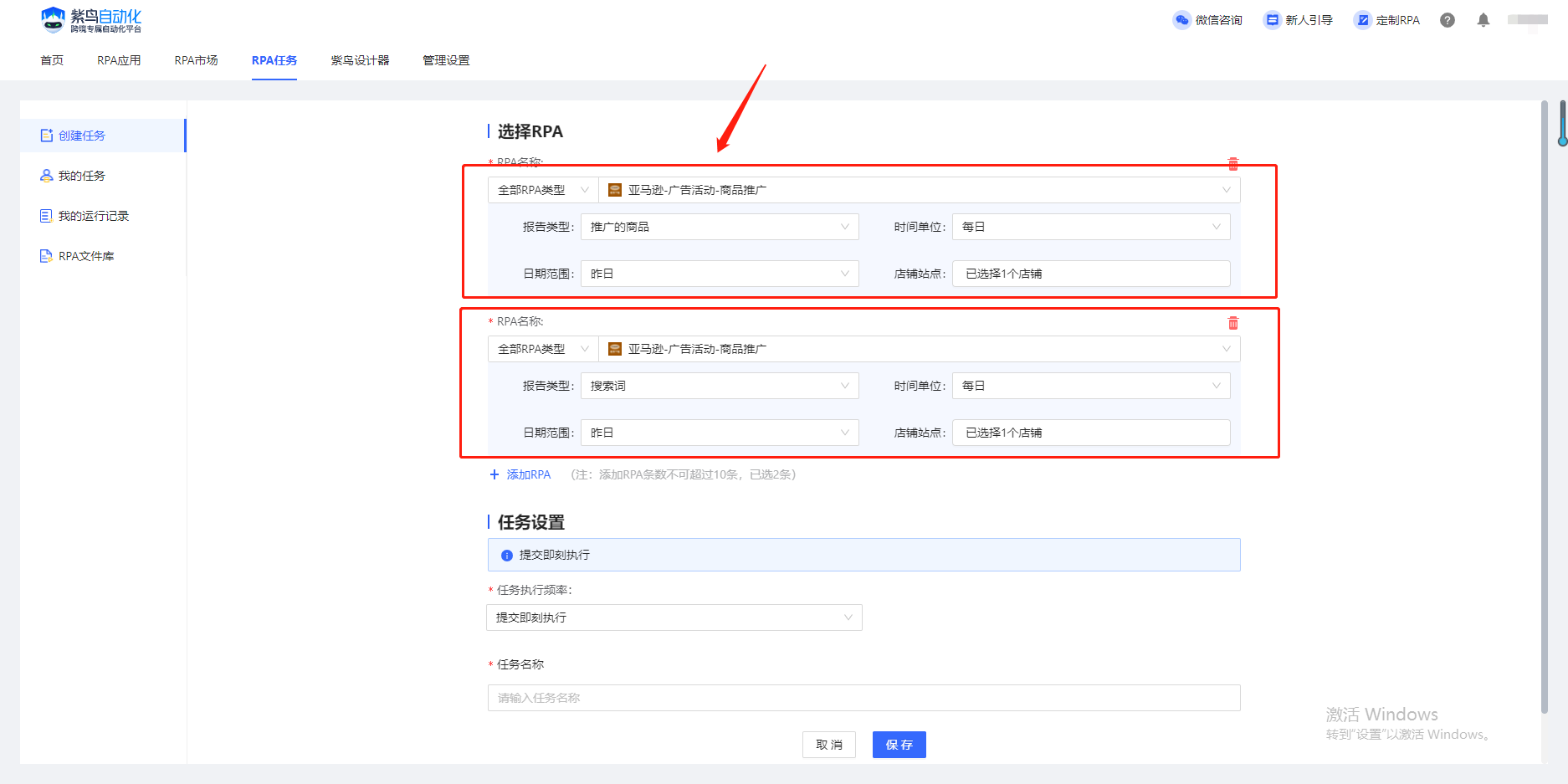Delete the second RPA entry with trash icon

[x=1233, y=323]
